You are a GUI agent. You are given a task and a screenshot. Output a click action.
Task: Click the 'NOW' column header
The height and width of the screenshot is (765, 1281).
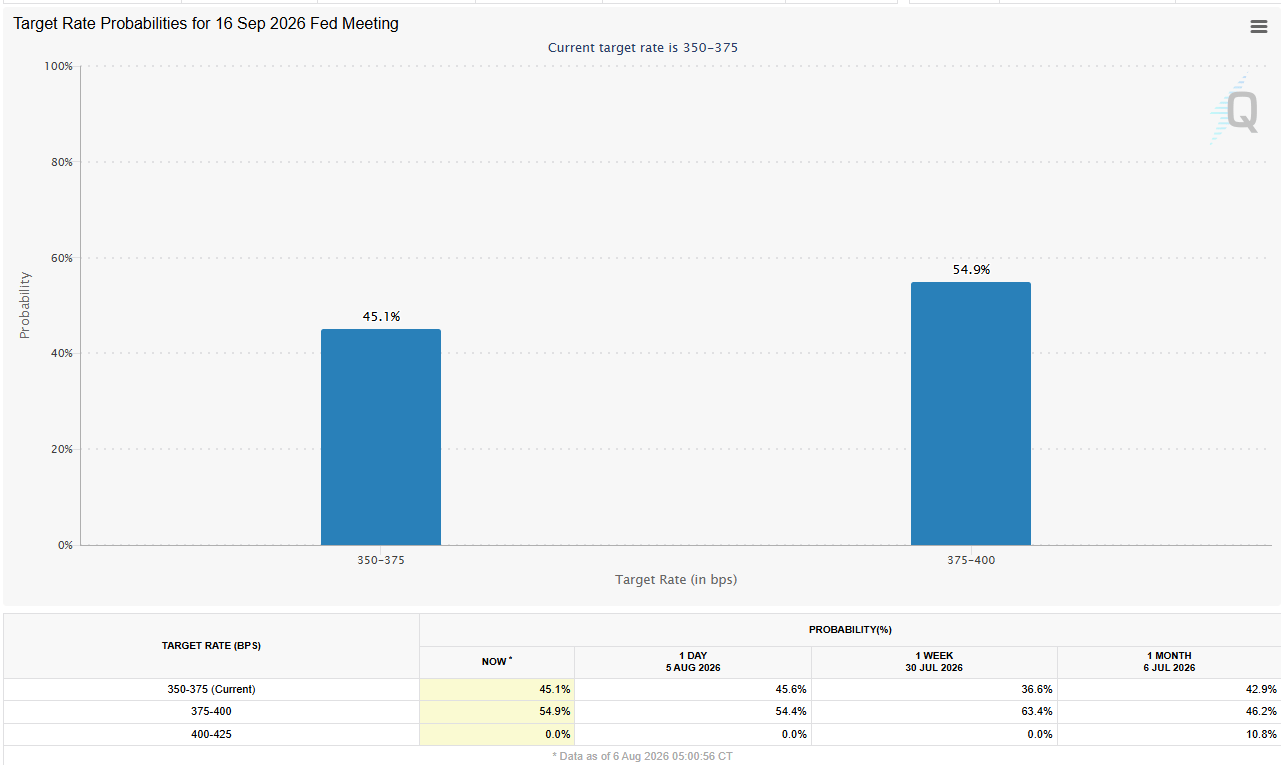(x=497, y=662)
